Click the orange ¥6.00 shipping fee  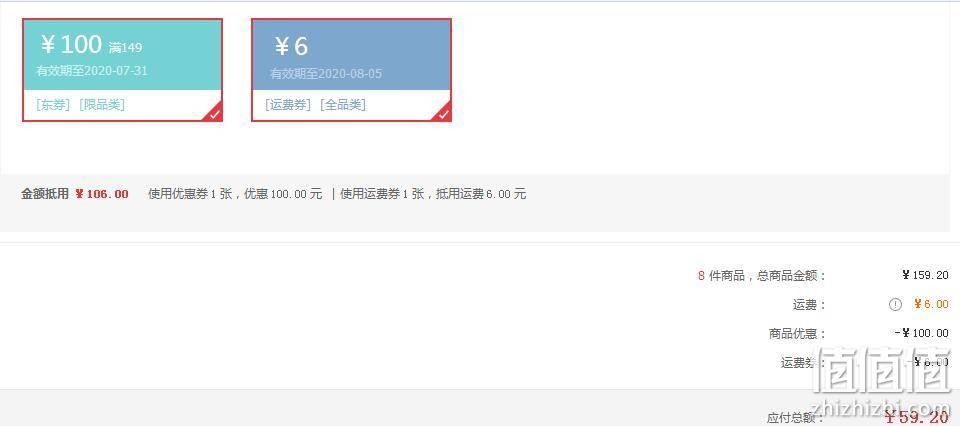[931, 304]
